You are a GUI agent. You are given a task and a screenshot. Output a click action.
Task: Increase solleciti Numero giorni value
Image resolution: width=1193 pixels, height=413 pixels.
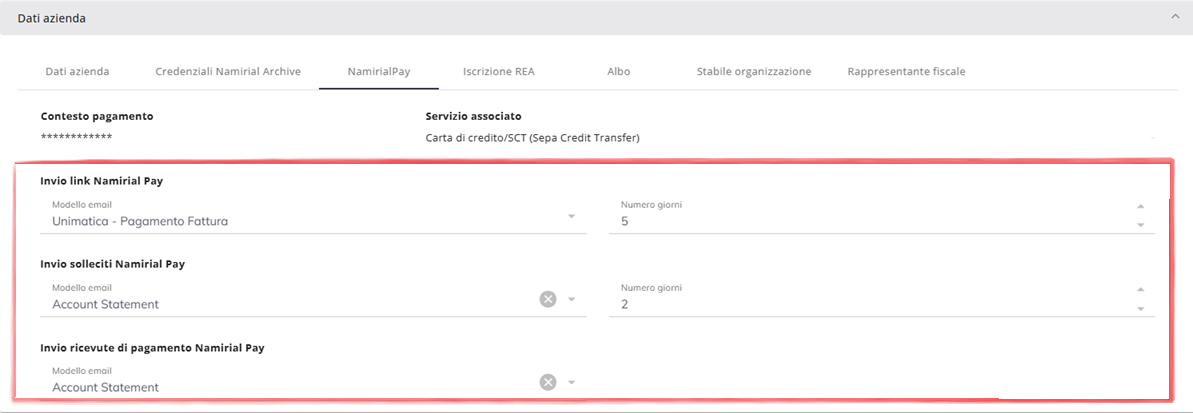(1140, 290)
